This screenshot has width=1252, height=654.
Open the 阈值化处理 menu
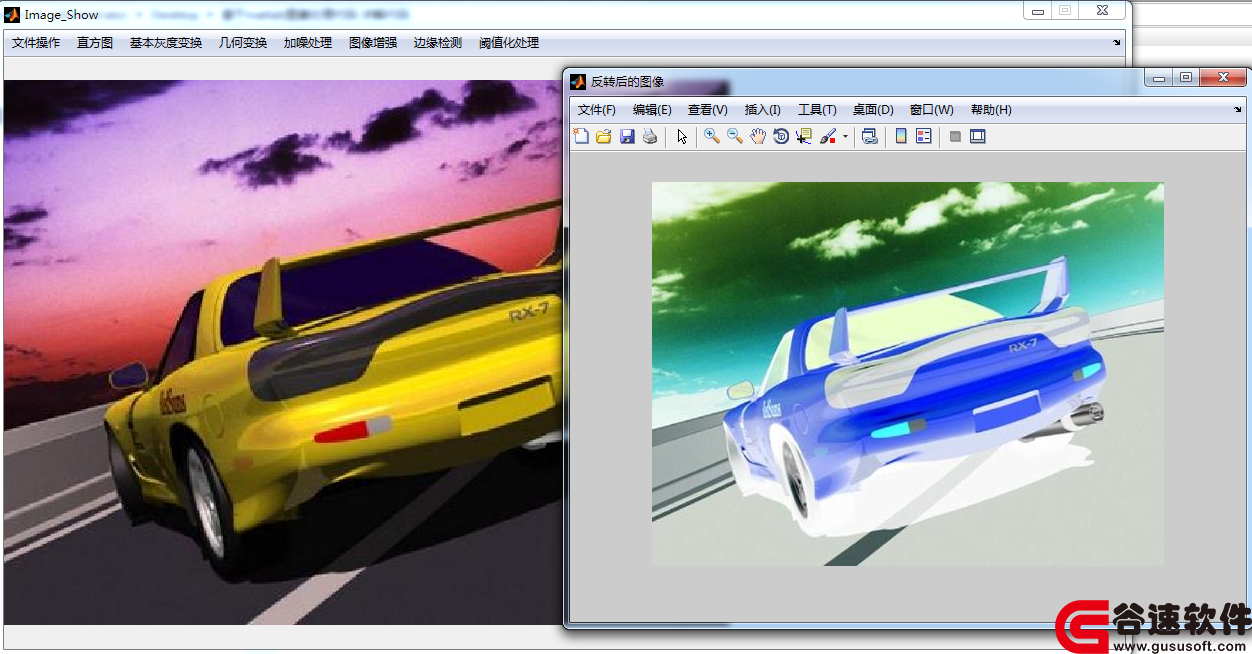pyautogui.click(x=509, y=43)
